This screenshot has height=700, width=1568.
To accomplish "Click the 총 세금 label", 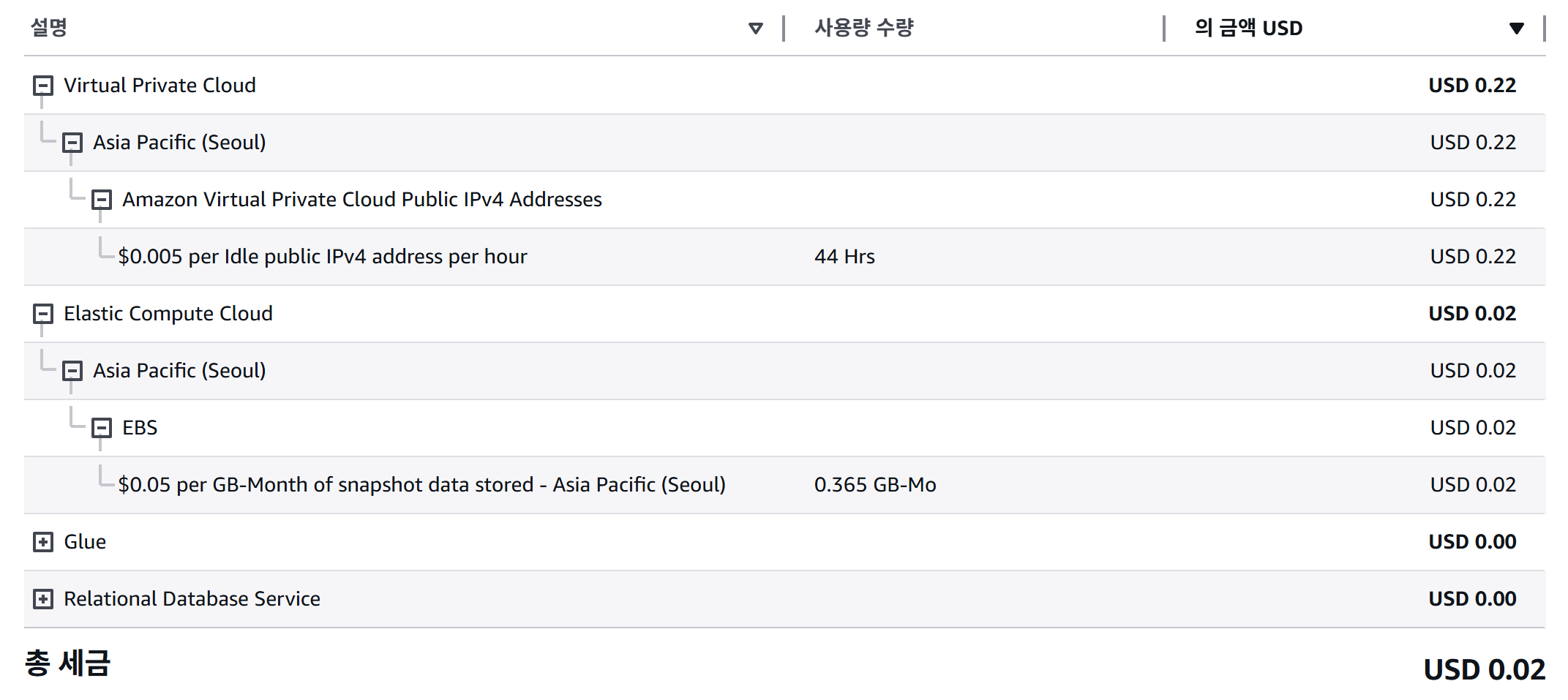I will click(x=67, y=663).
